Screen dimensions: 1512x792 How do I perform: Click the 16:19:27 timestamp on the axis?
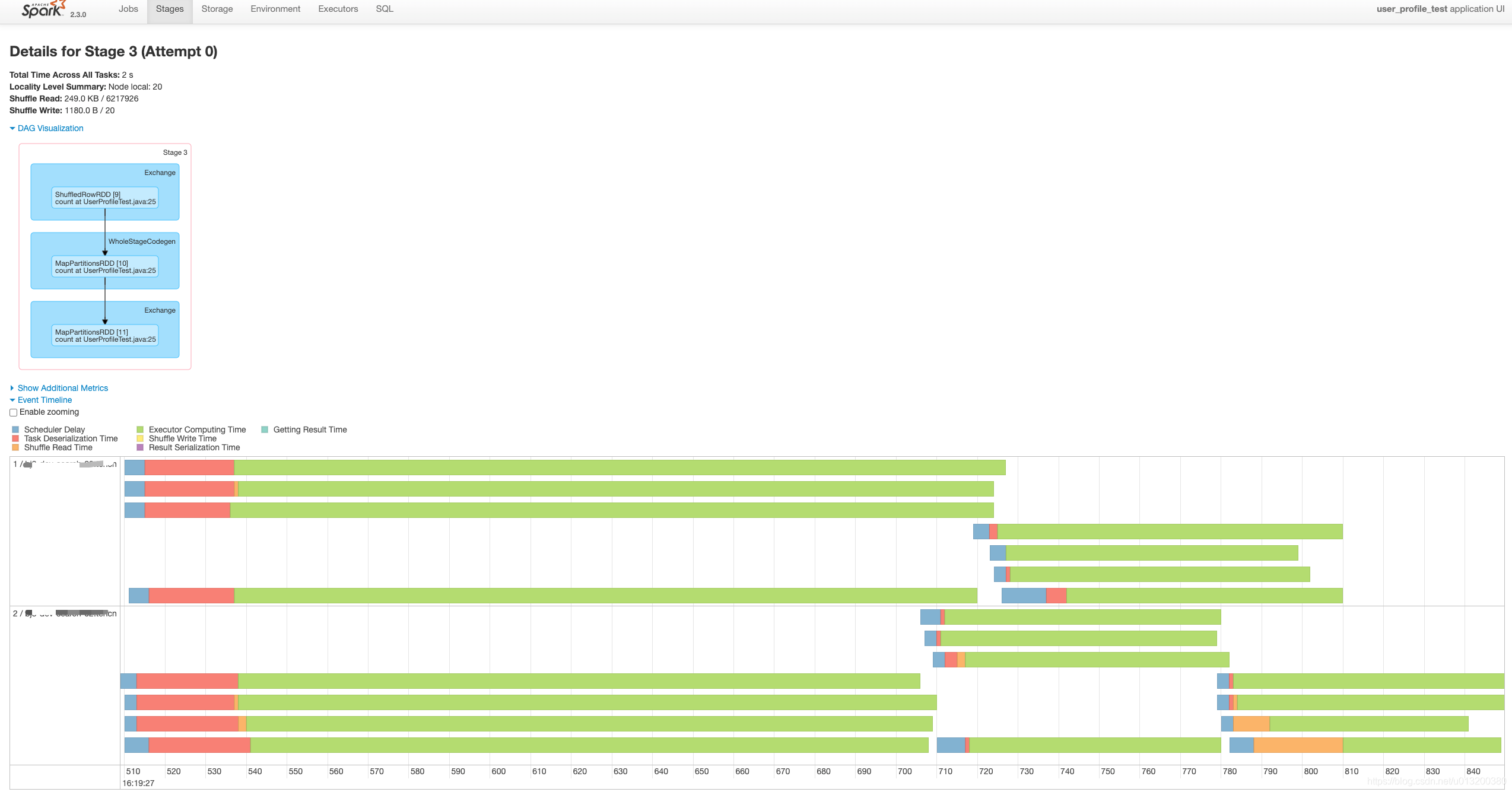[138, 783]
